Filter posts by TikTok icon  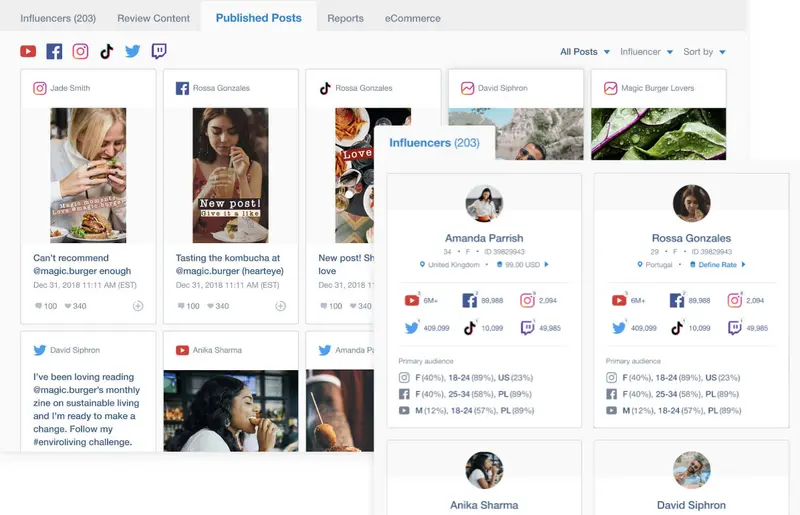(x=106, y=52)
